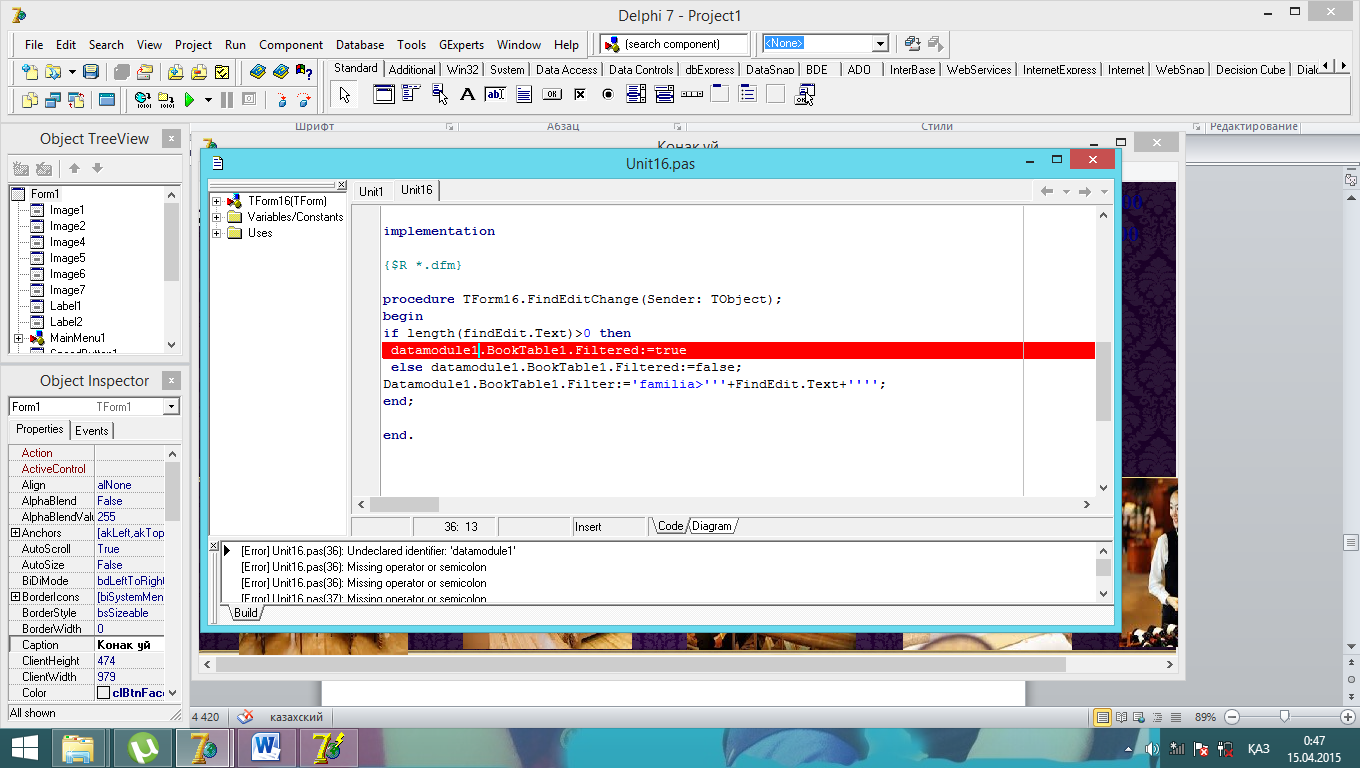Click the Toggle form/unit icon
Image resolution: width=1360 pixels, height=768 pixels.
[76, 99]
